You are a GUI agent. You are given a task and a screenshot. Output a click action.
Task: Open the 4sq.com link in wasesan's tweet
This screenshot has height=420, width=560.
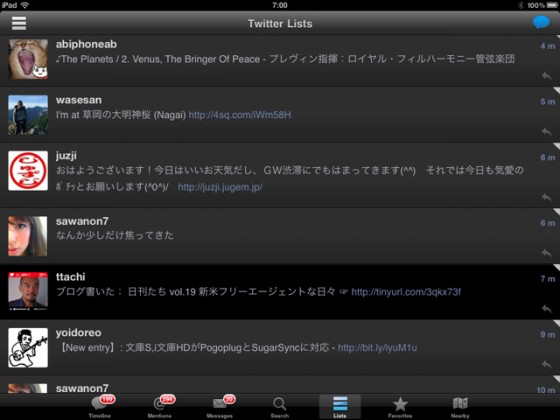tap(240, 115)
